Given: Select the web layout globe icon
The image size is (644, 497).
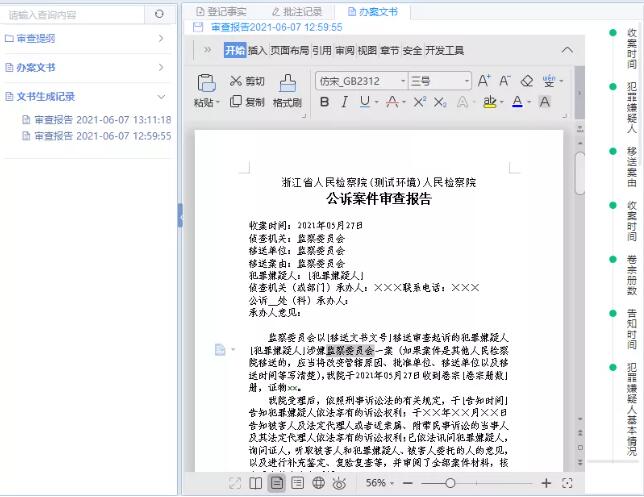Looking at the screenshot, I should 318,483.
